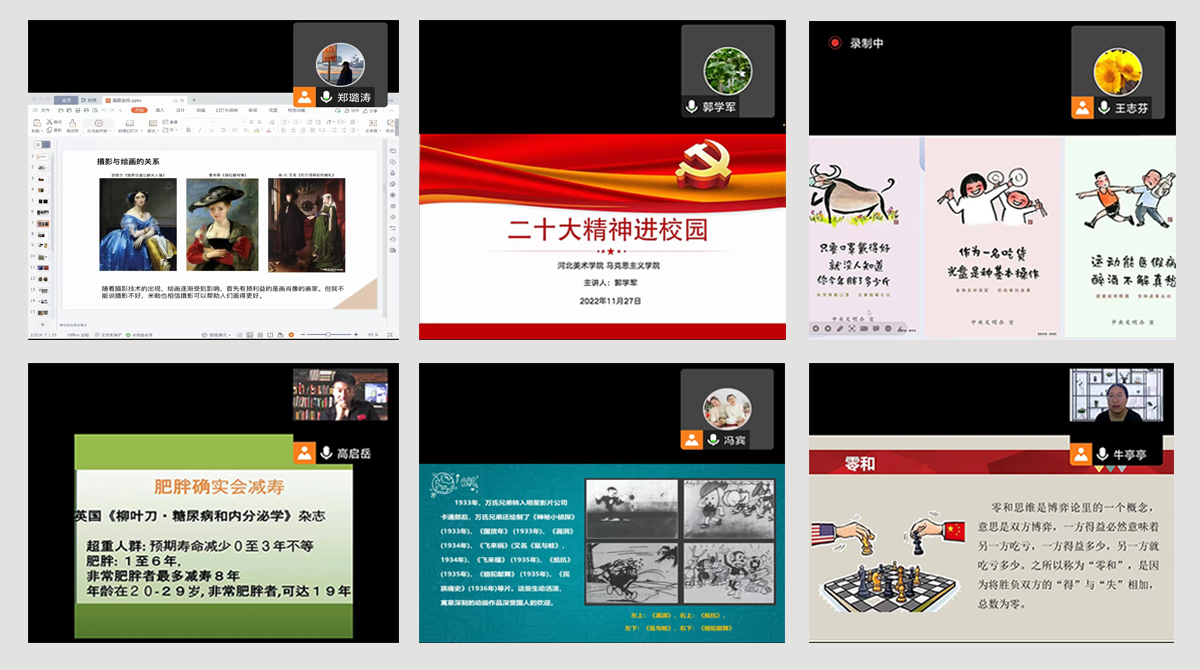Click the Underline icon in WPS ribbon

pyautogui.click(x=211, y=130)
